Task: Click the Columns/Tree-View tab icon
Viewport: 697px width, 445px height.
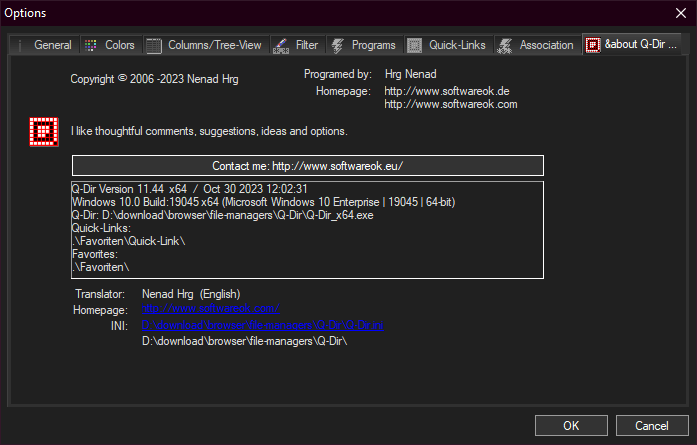Action: tap(153, 45)
